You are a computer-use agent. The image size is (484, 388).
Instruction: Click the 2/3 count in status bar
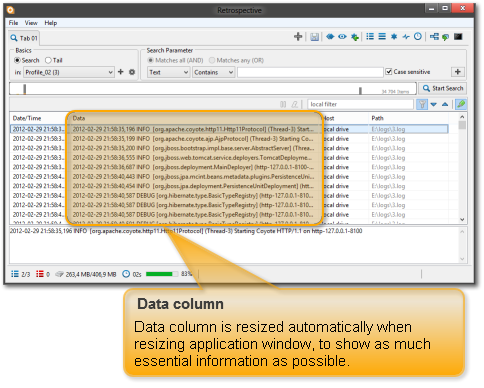pyautogui.click(x=26, y=274)
